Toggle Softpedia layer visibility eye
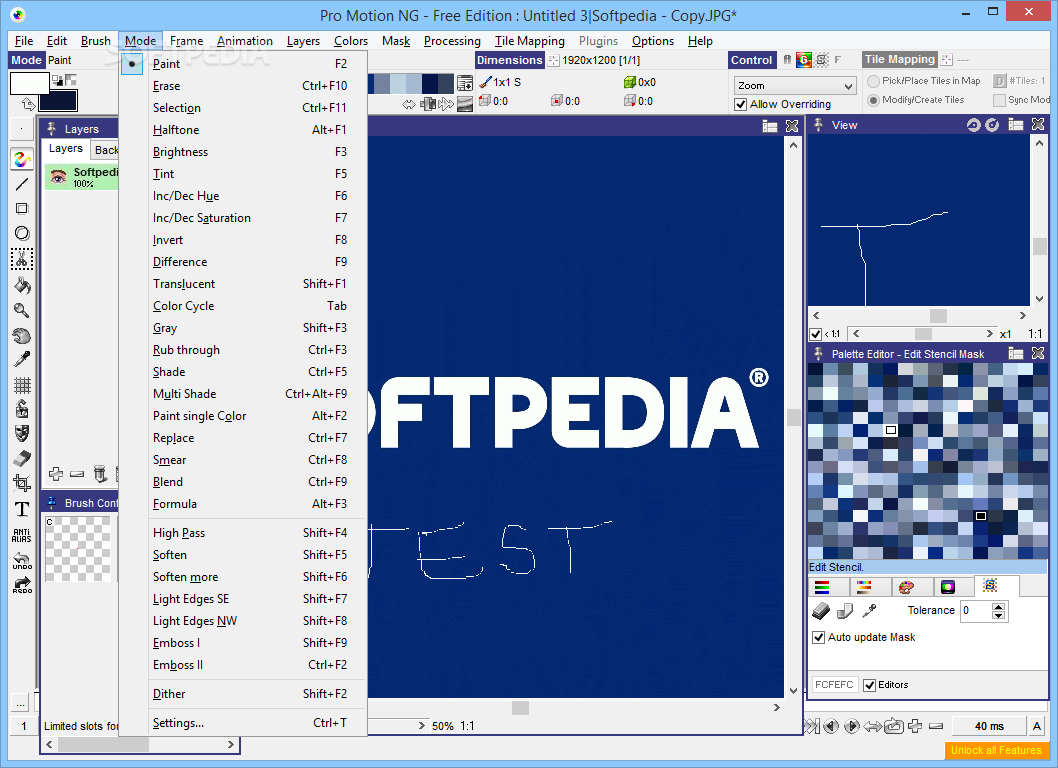Image resolution: width=1058 pixels, height=768 pixels. click(x=58, y=177)
